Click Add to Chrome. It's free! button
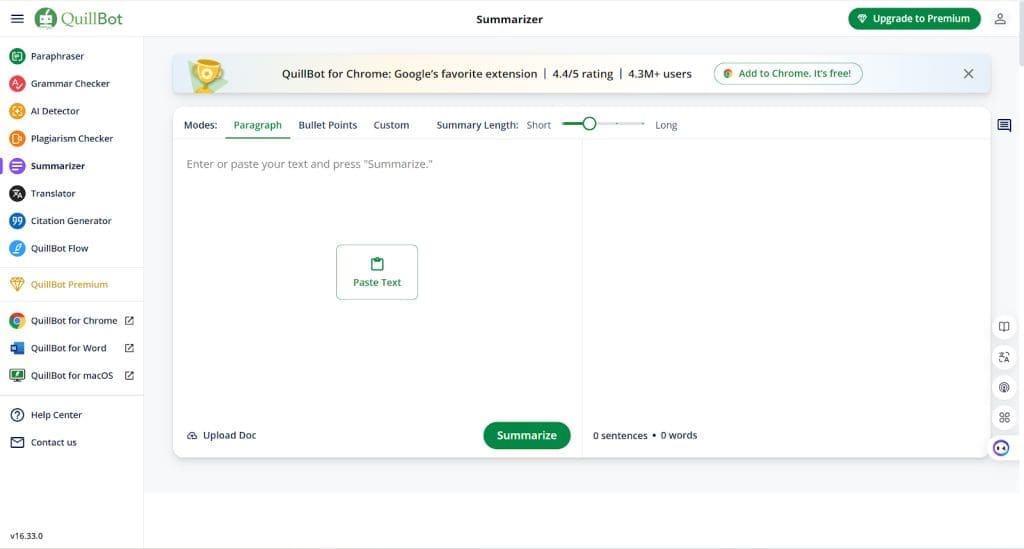1024x549 pixels. pyautogui.click(x=788, y=74)
